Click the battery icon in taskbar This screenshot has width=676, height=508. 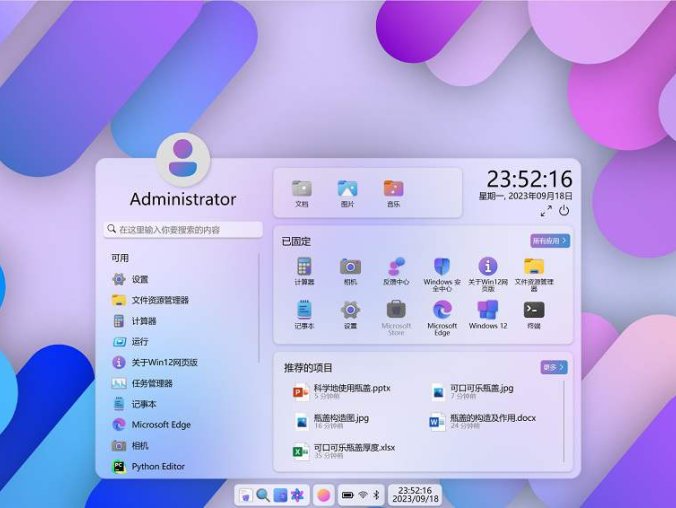(347, 495)
